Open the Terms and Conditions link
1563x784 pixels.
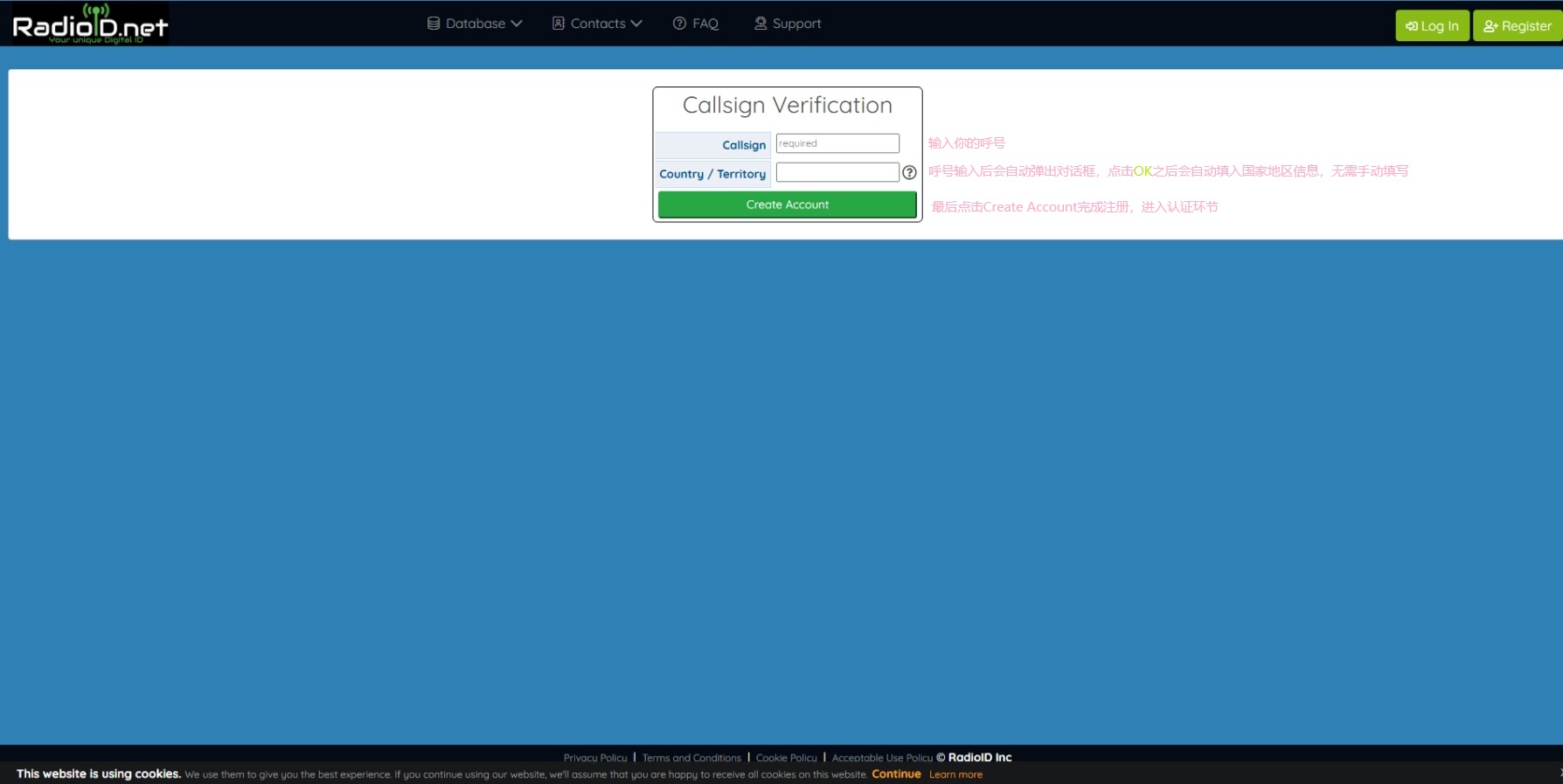click(x=691, y=758)
